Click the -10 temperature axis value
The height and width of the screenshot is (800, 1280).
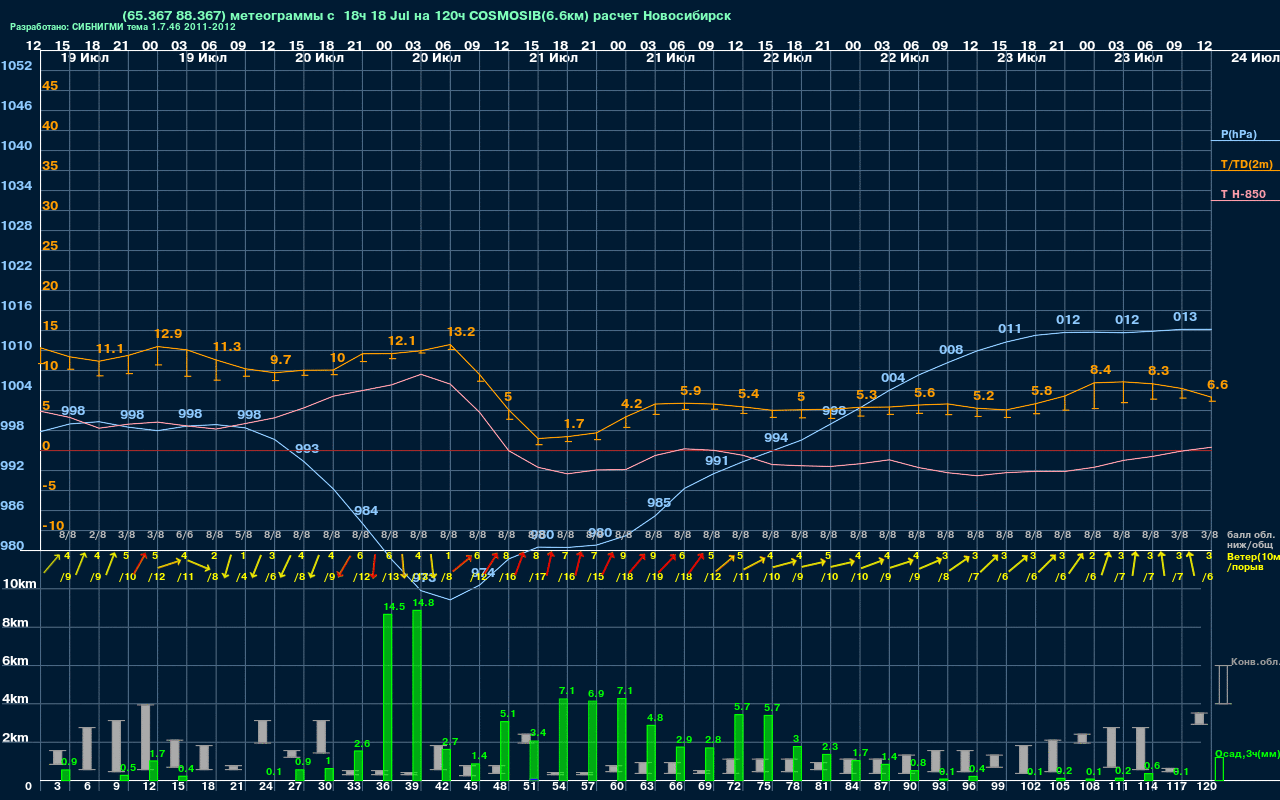(x=53, y=526)
